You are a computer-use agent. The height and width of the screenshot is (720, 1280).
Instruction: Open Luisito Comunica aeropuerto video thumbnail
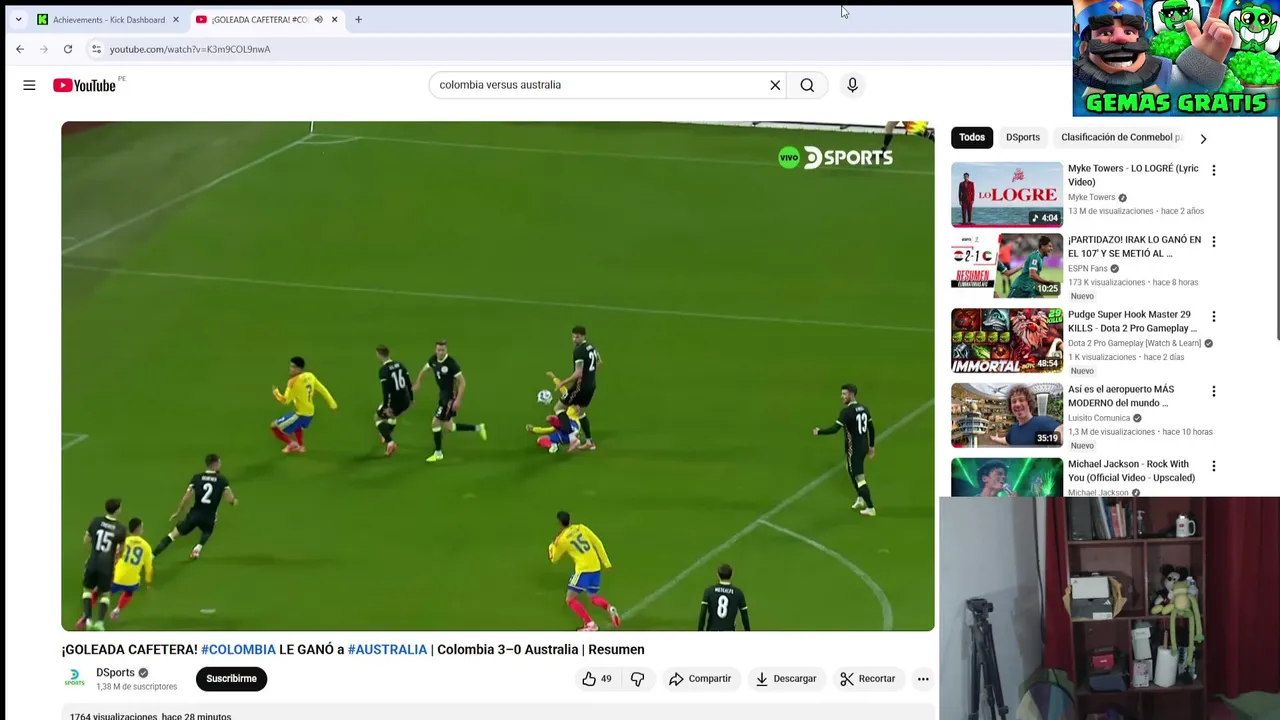pyautogui.click(x=1006, y=415)
